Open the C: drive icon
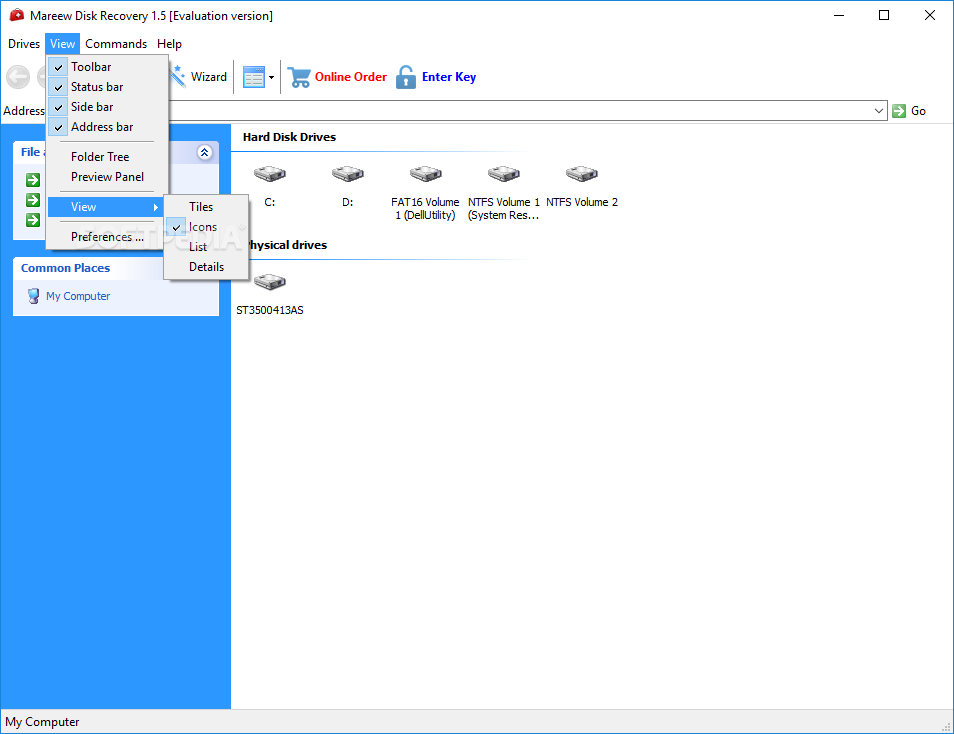The width and height of the screenshot is (954, 734). point(270,174)
